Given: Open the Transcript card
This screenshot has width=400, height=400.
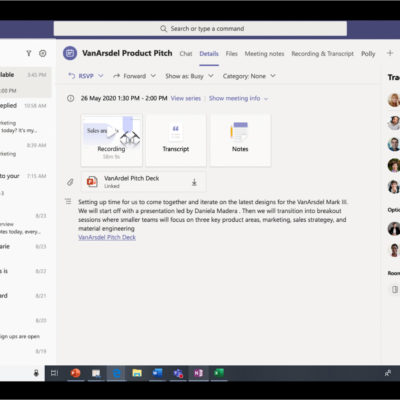Looking at the screenshot, I should [176, 140].
